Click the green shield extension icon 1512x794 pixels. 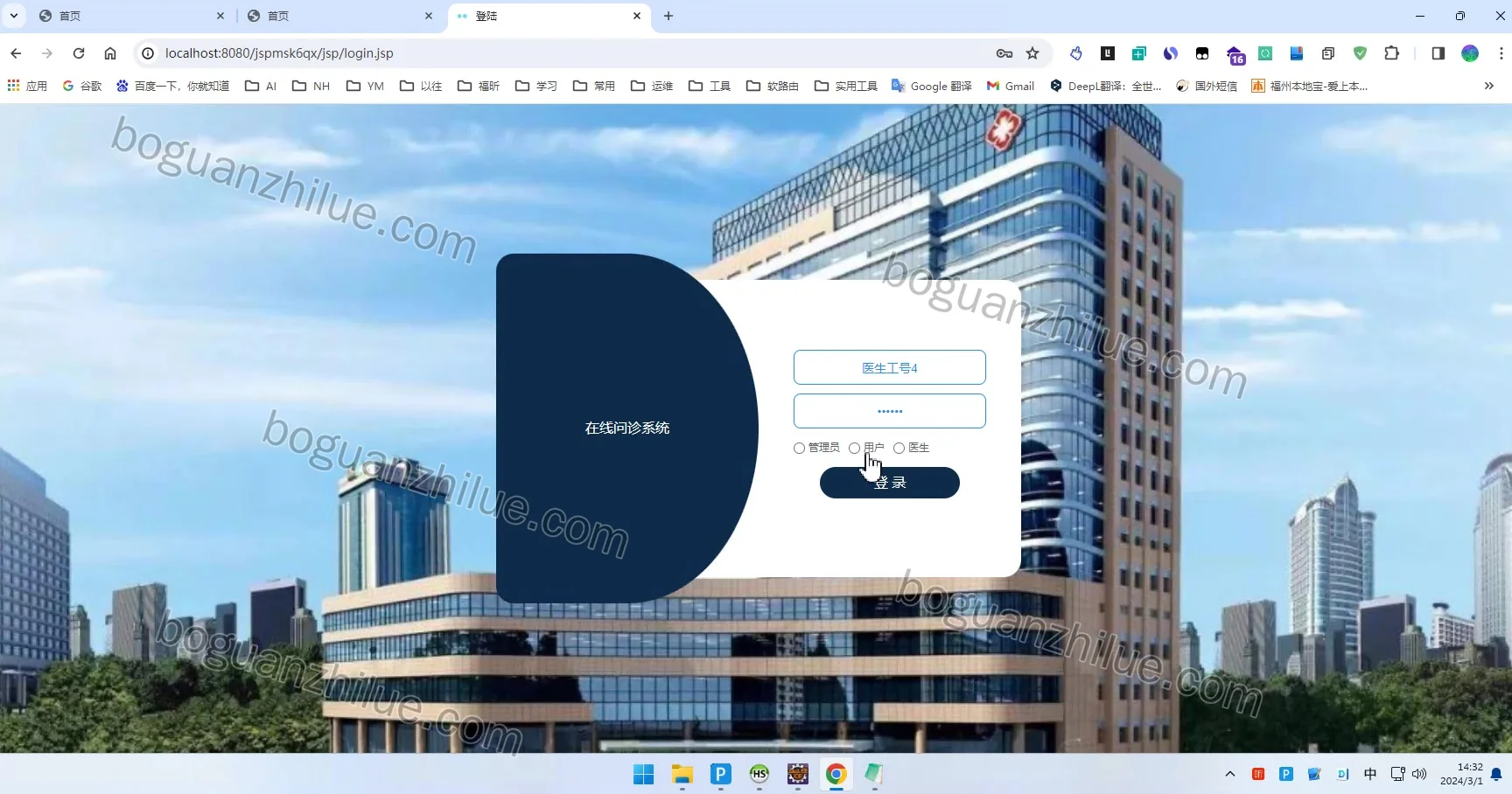click(1360, 53)
